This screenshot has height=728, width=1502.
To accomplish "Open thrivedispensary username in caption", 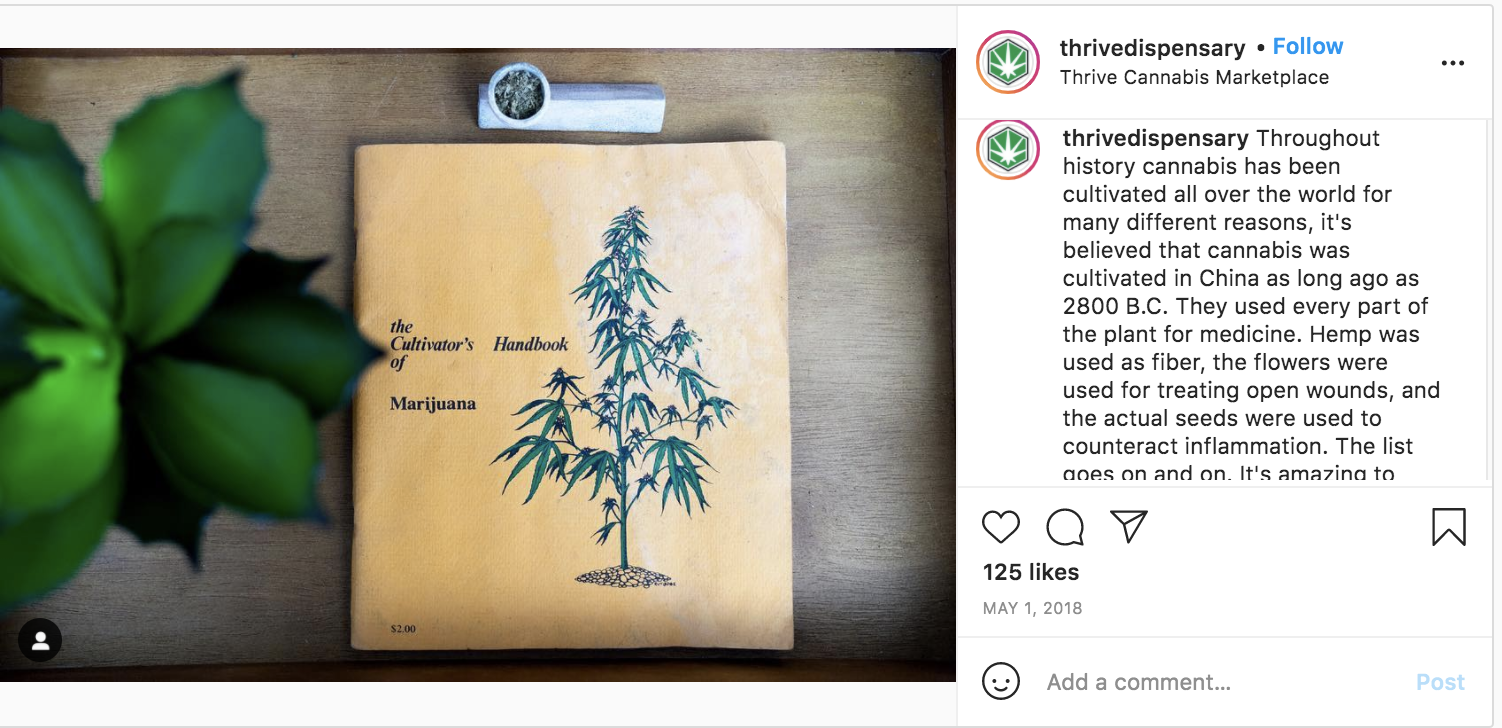I will [1155, 138].
